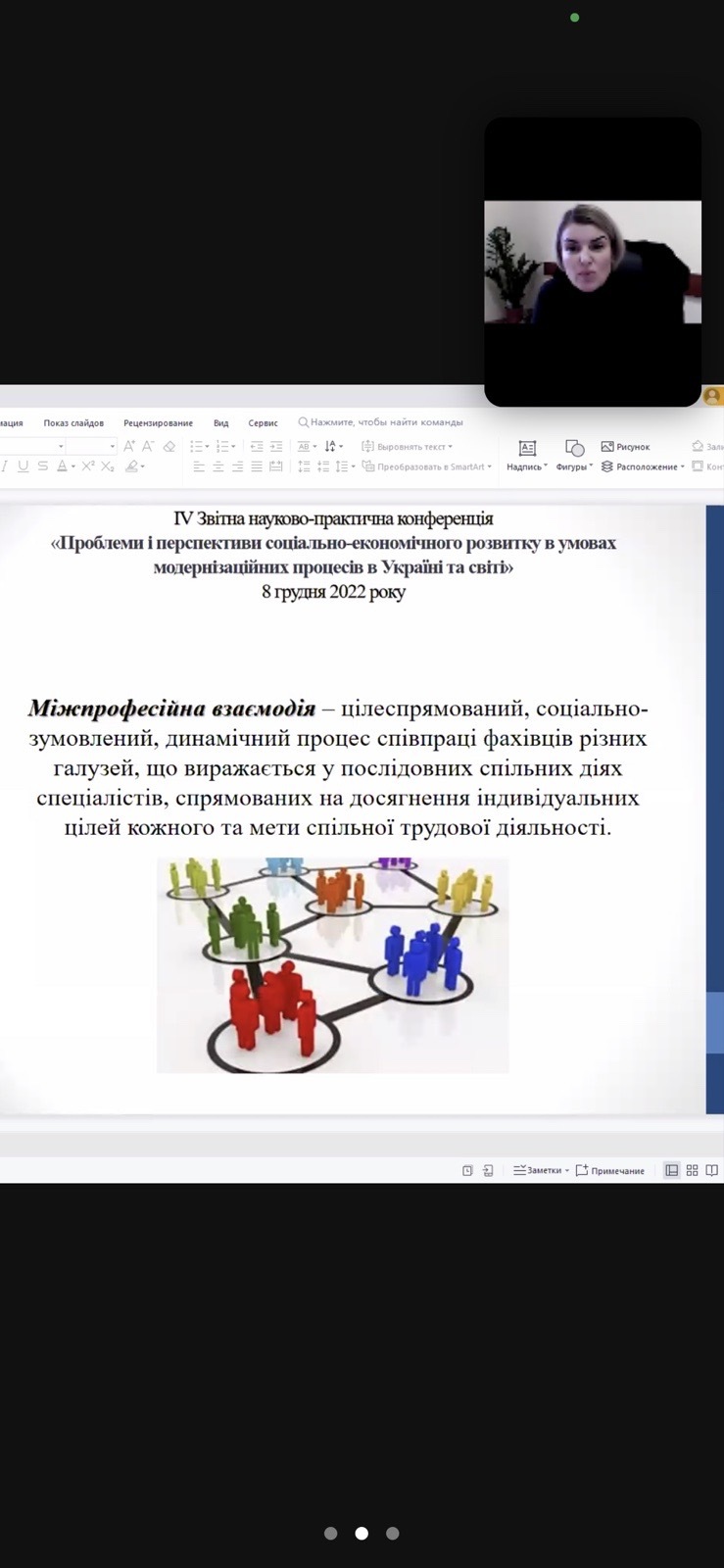The image size is (724, 1568).
Task: Increase the indent level
Action: click(276, 447)
